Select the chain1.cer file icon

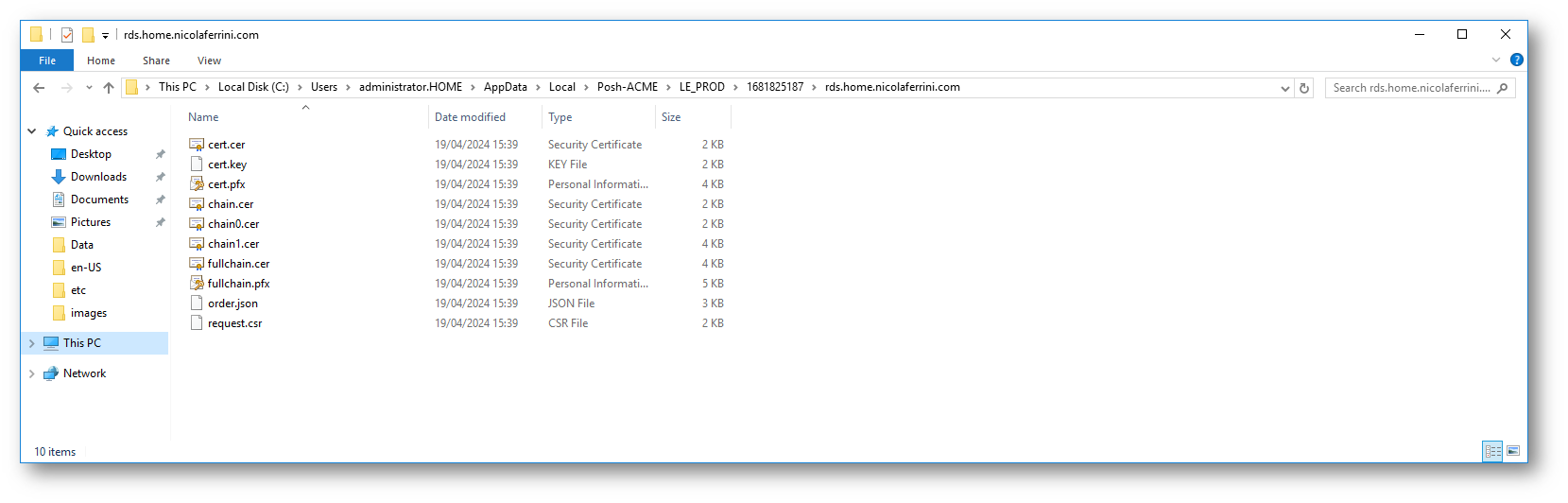197,244
